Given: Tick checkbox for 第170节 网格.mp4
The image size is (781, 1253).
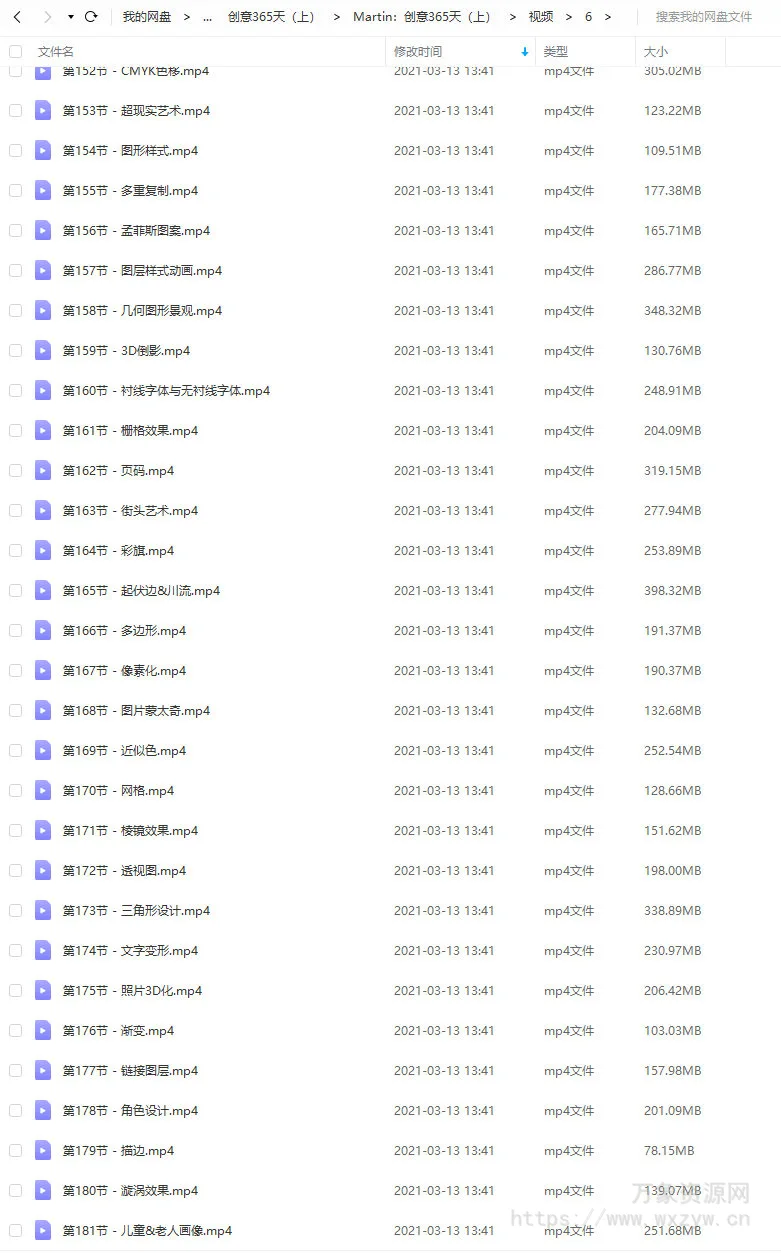Looking at the screenshot, I should coord(15,790).
